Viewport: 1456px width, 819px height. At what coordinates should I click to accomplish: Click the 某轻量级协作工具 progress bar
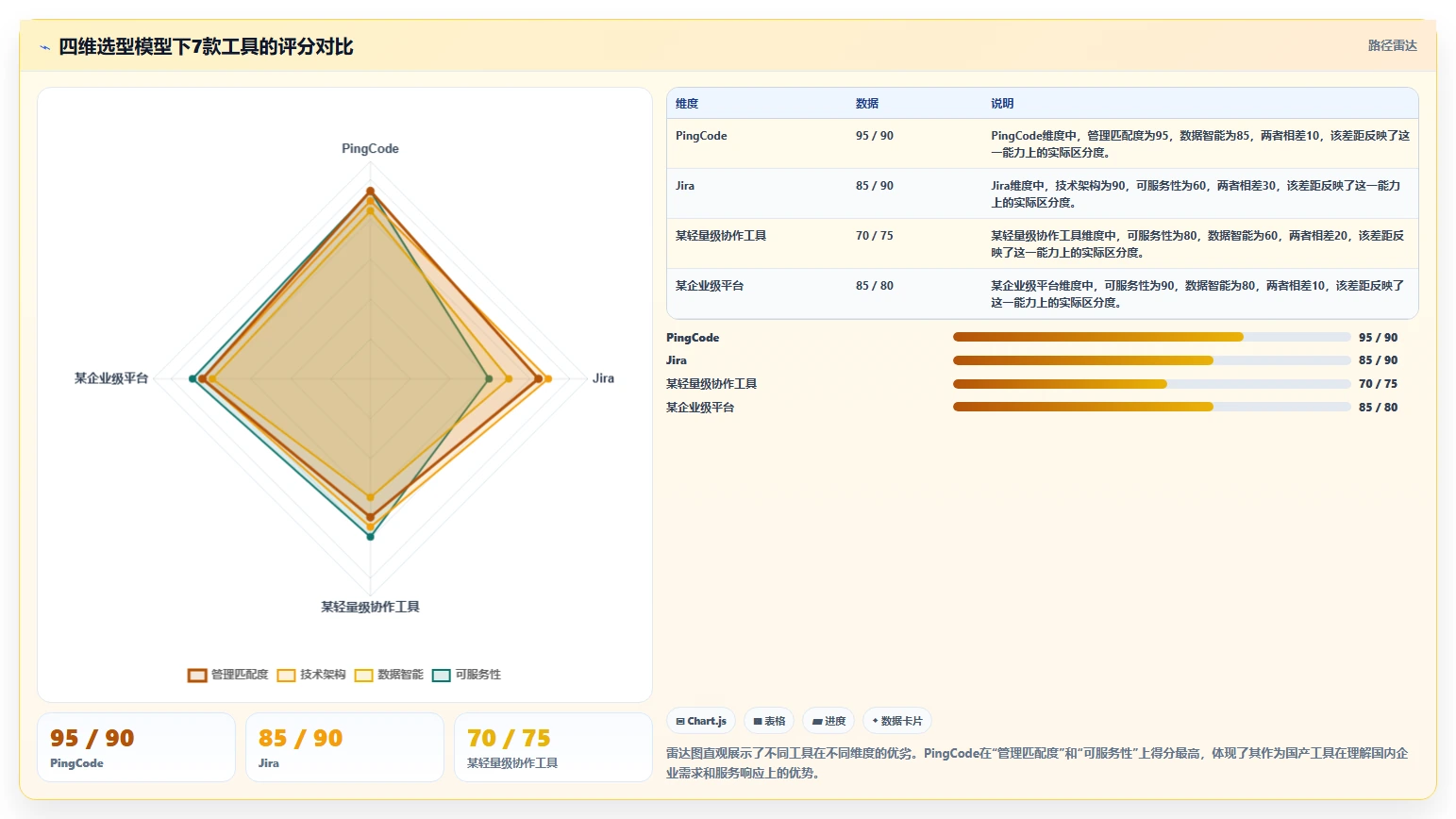(x=1152, y=384)
